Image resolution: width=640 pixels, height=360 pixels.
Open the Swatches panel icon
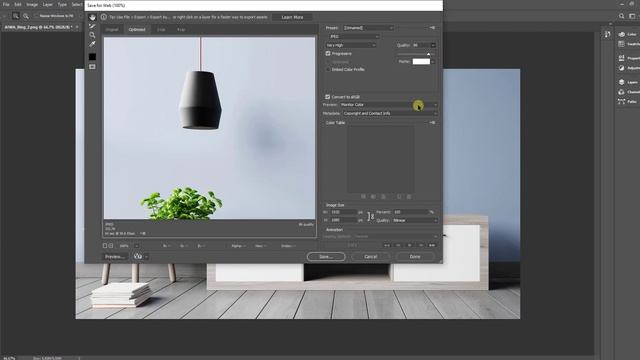tap(622, 44)
